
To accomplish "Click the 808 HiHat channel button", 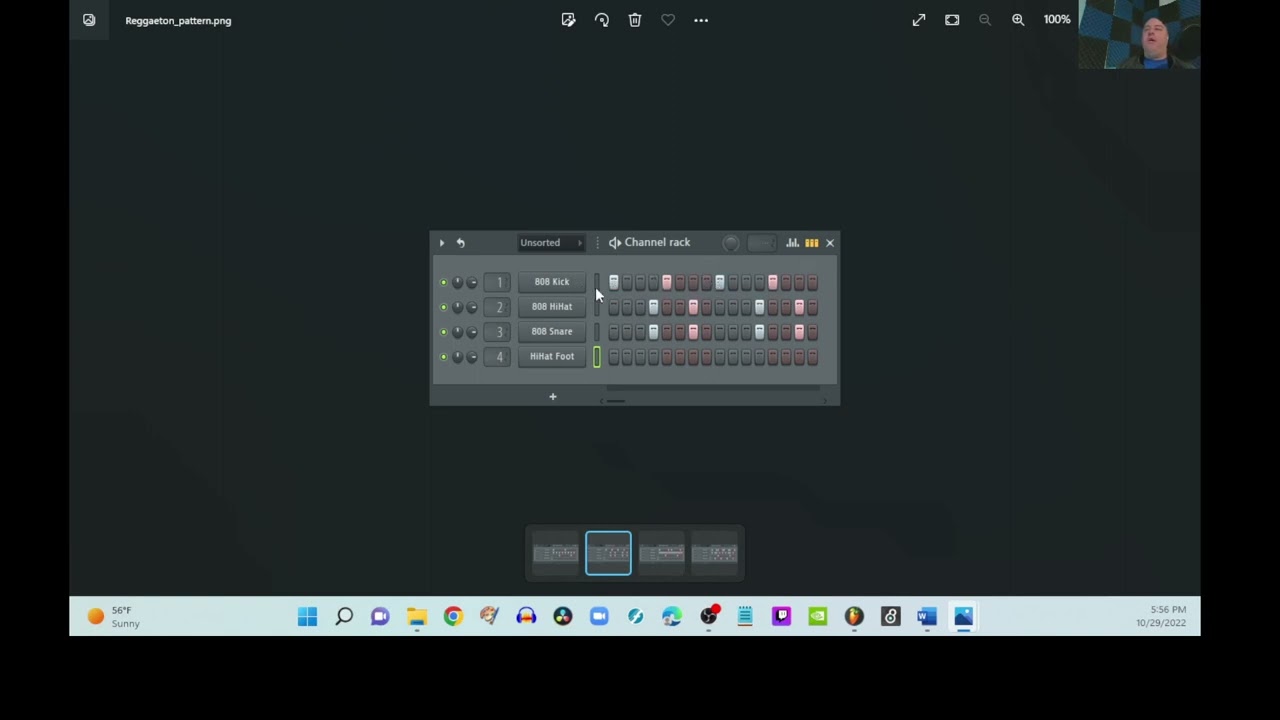I will point(552,307).
